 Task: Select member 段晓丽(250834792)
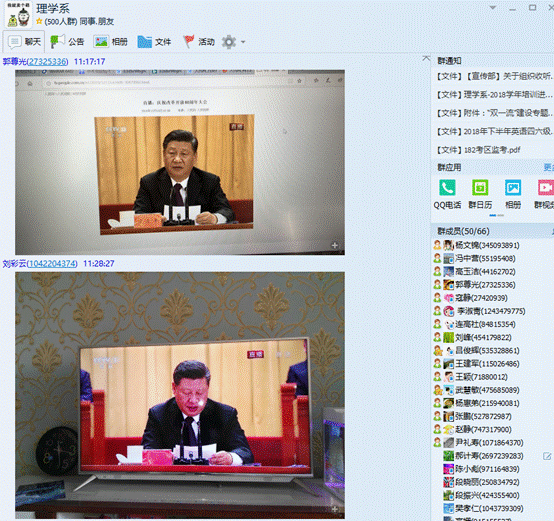(487, 482)
